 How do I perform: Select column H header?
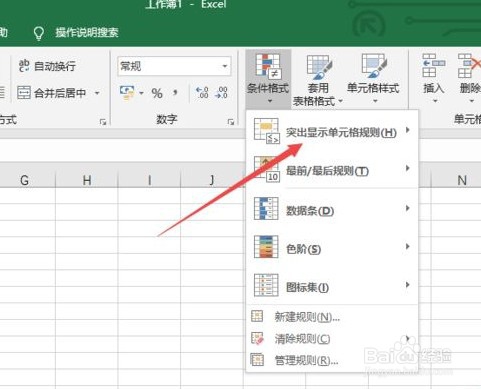click(87, 180)
